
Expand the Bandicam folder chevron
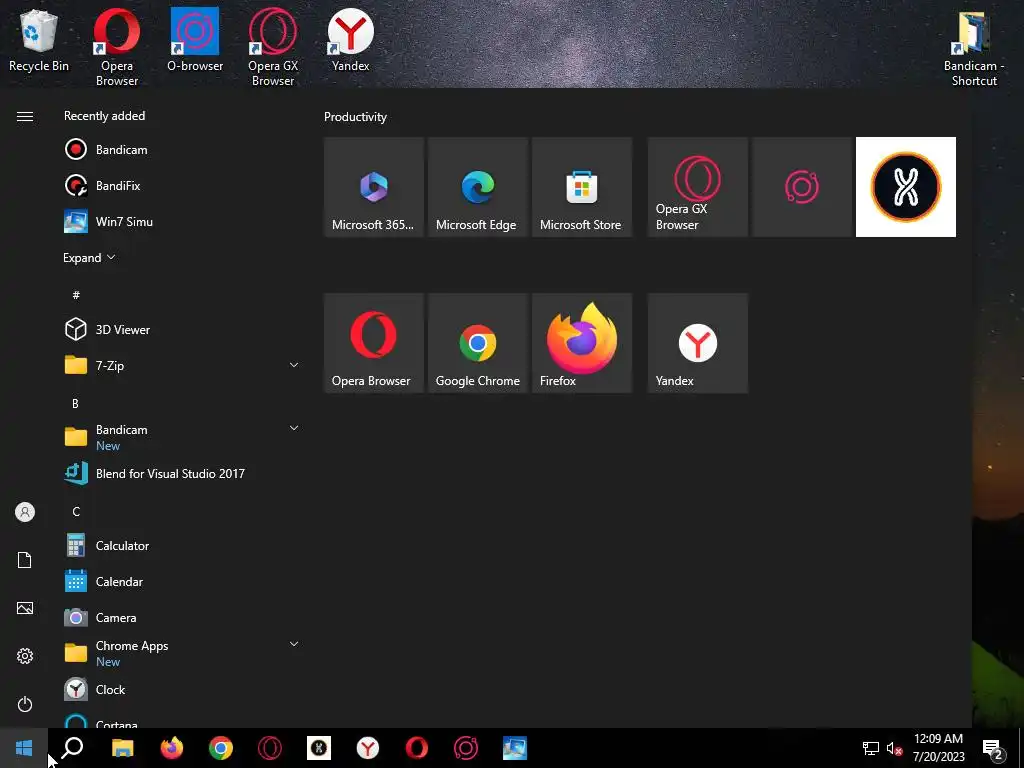pos(294,428)
